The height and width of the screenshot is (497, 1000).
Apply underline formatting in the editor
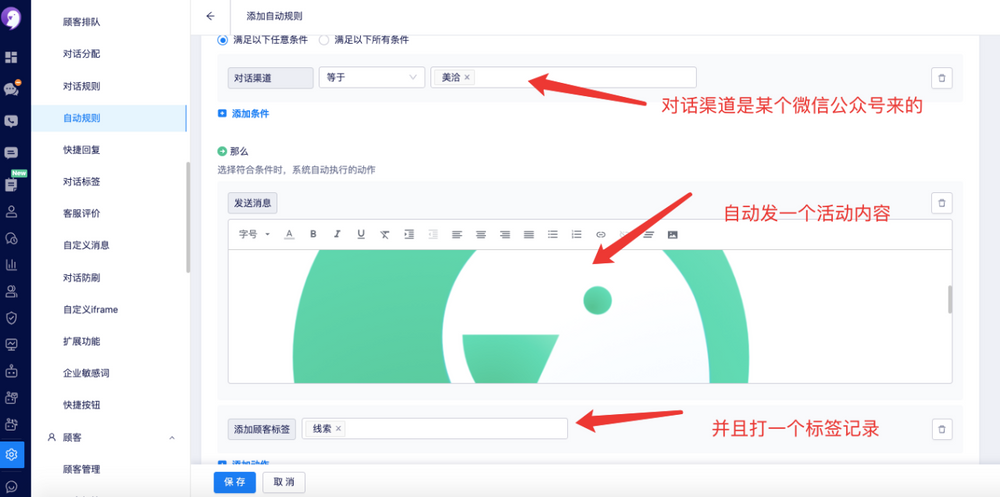[x=361, y=234]
